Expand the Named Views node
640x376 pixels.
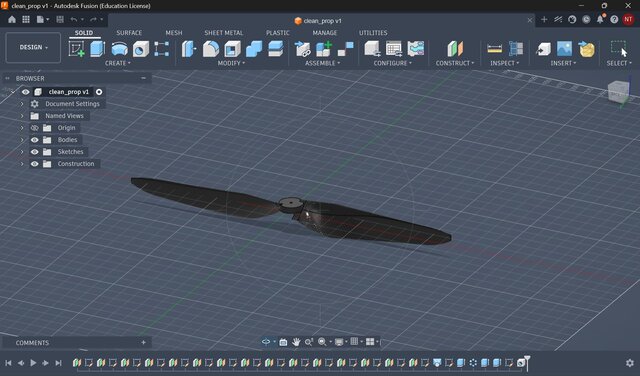pyautogui.click(x=22, y=116)
